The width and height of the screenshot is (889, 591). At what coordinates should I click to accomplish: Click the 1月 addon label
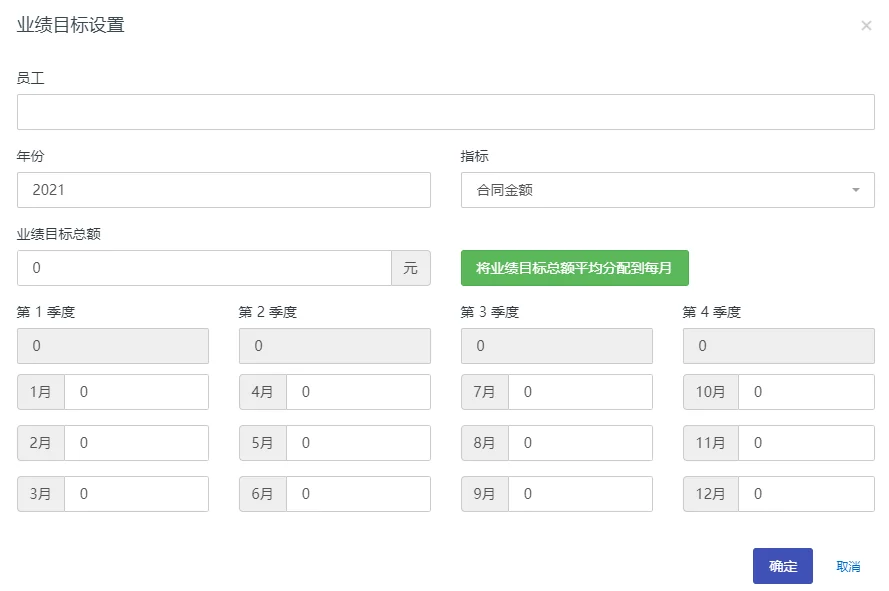tap(41, 392)
